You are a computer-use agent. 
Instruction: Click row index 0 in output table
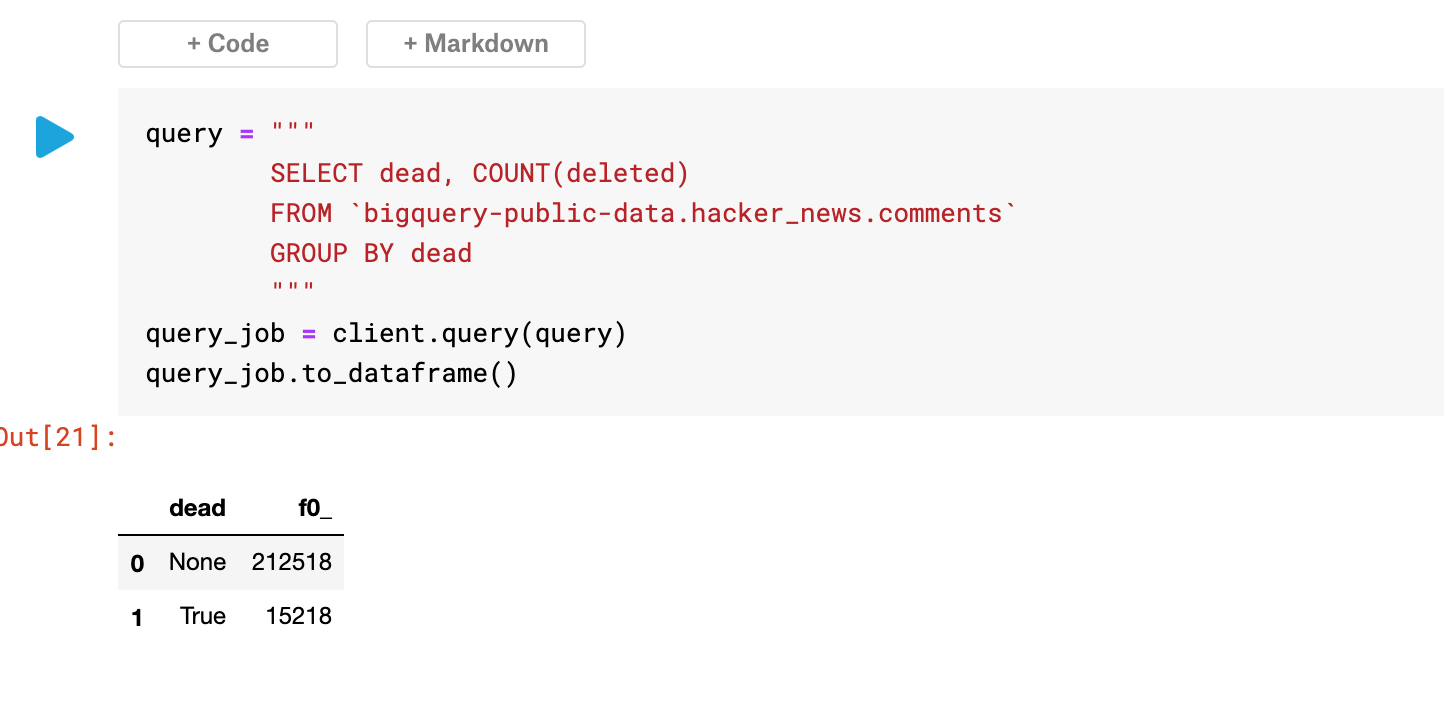click(137, 563)
